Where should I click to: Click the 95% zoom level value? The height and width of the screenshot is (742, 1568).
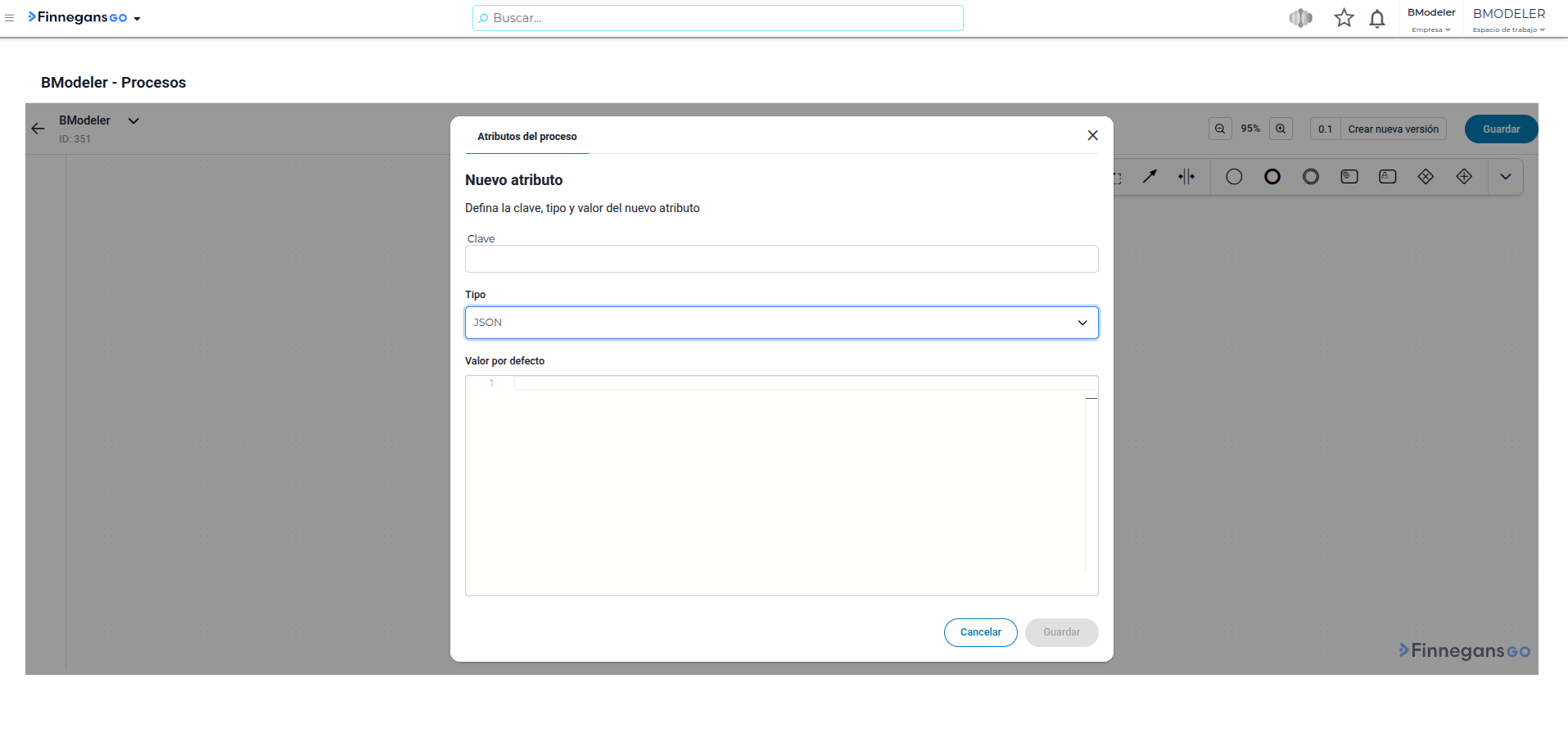(1250, 129)
